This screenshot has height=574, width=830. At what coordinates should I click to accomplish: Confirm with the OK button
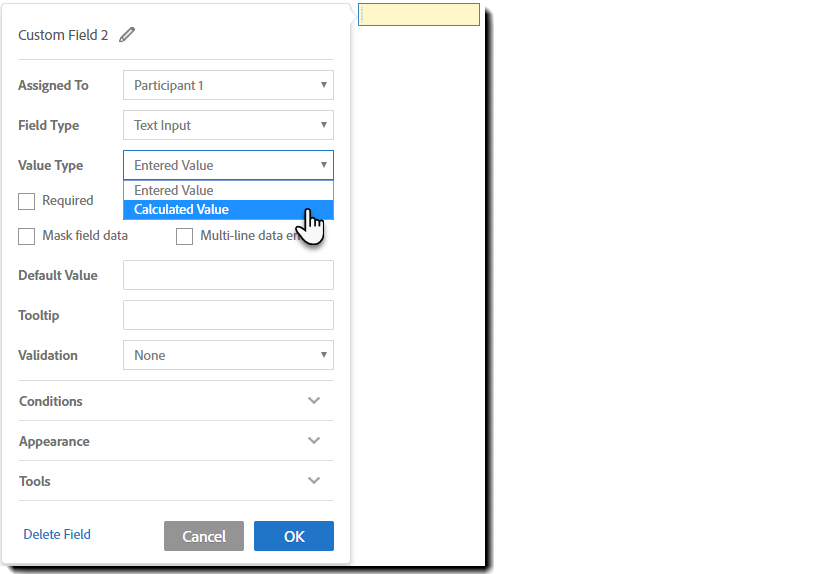[294, 536]
